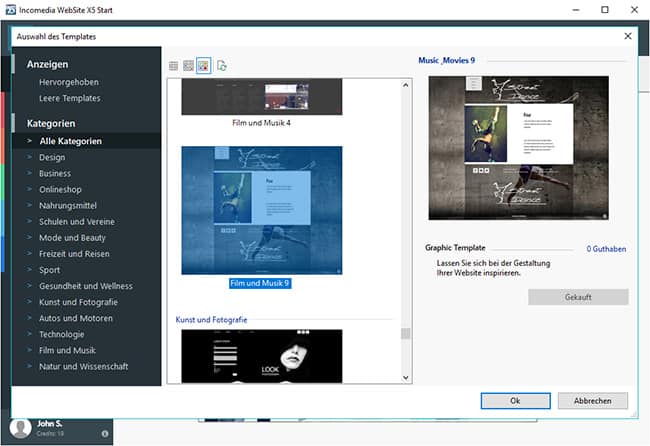Show Hervorgehoben templates
This screenshot has height=446, width=650.
pyautogui.click(x=69, y=82)
